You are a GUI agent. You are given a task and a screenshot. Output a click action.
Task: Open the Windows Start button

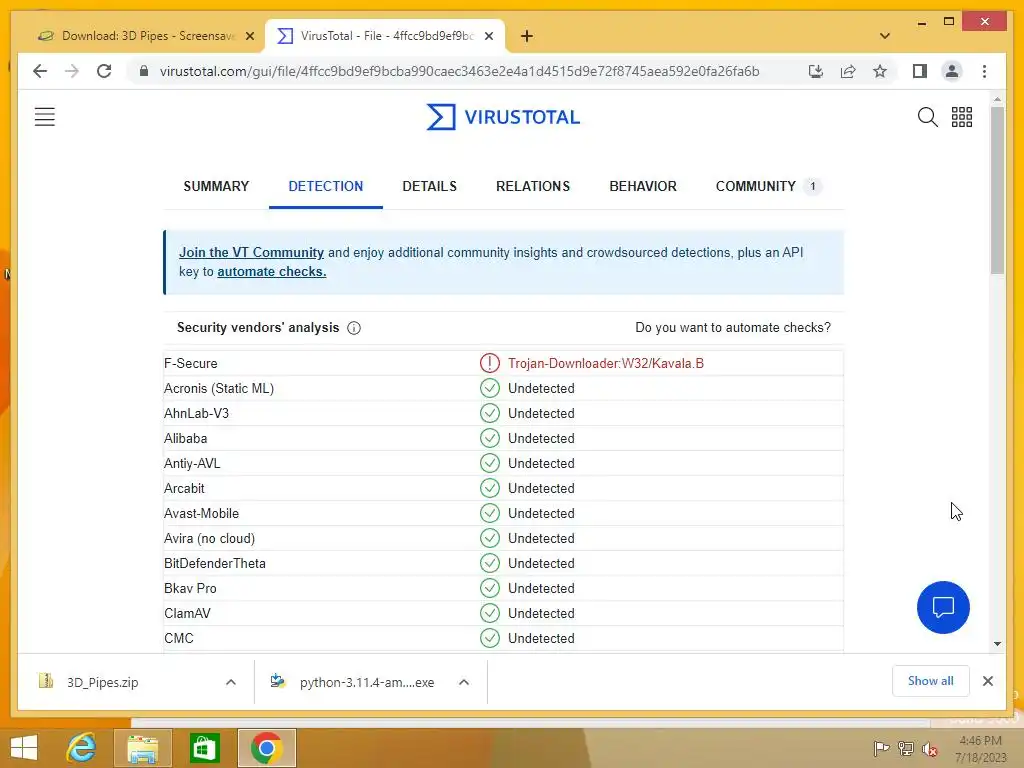point(24,748)
